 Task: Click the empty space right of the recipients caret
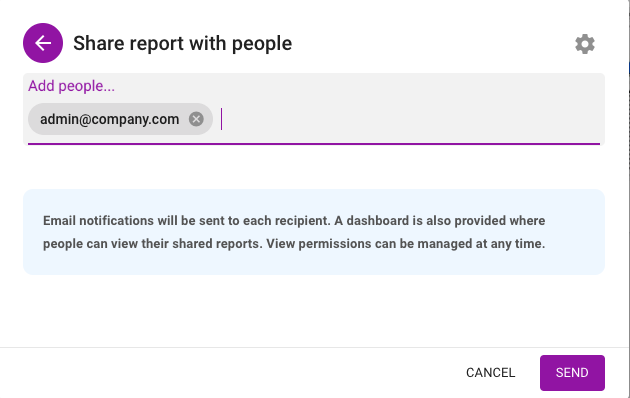tap(410, 119)
